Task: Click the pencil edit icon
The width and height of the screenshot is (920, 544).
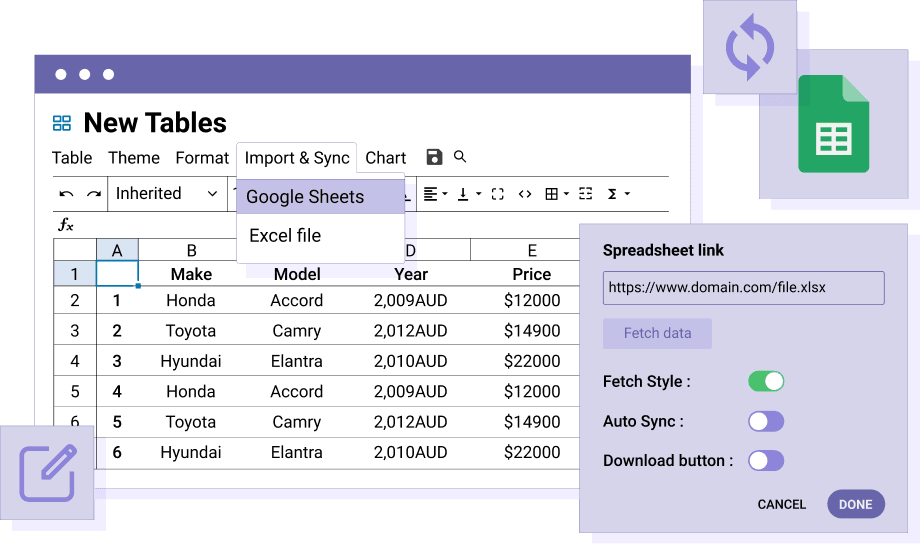Action: pyautogui.click(x=48, y=473)
